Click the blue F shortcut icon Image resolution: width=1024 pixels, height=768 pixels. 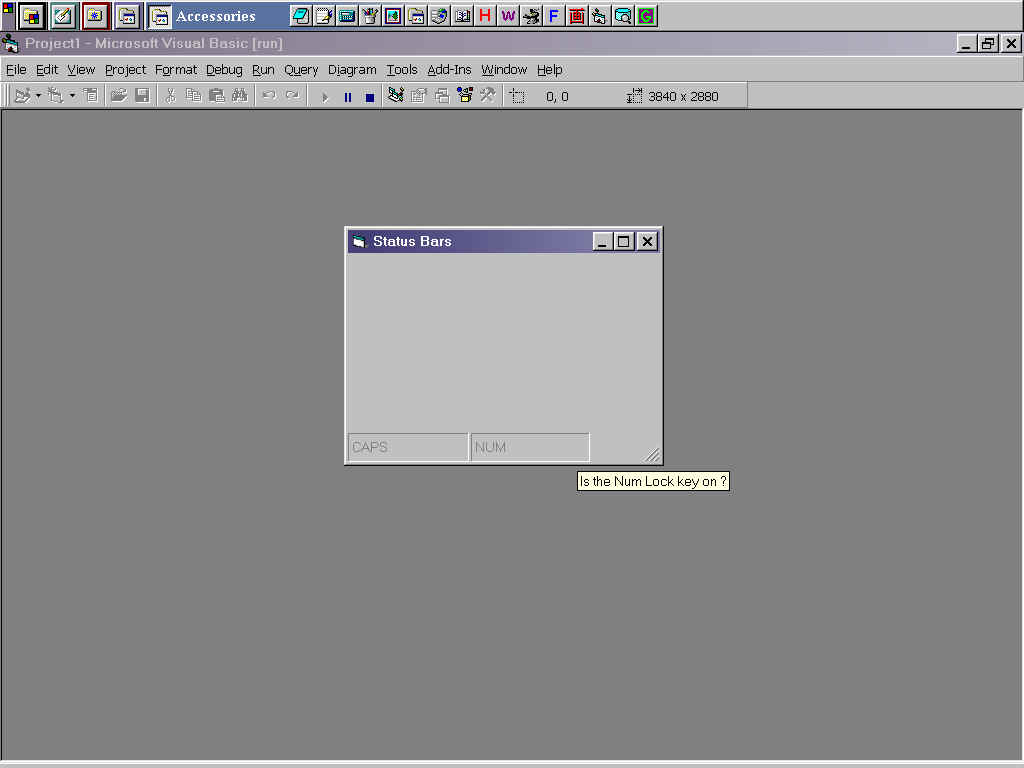[x=553, y=16]
